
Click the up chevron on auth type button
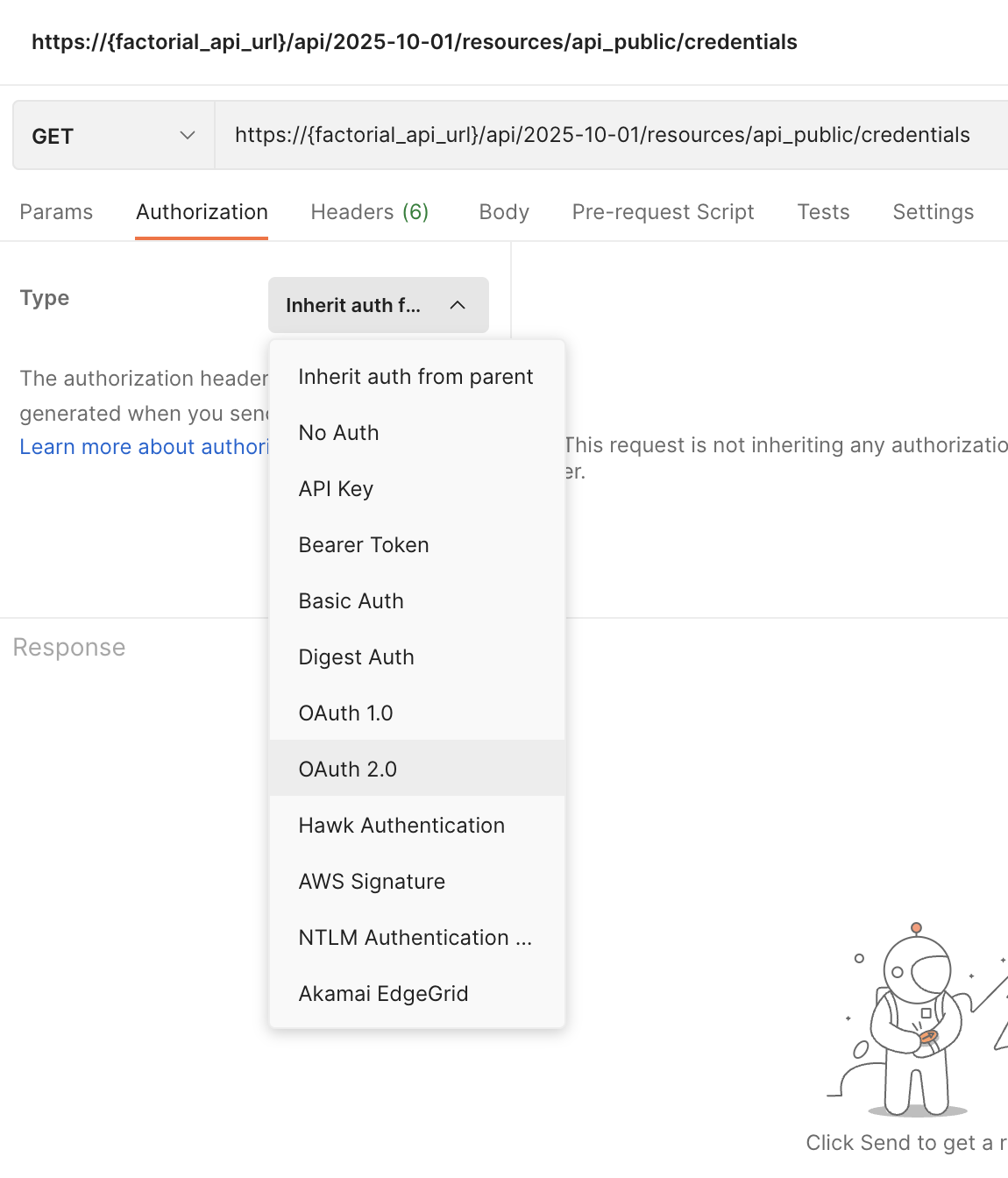[x=458, y=305]
